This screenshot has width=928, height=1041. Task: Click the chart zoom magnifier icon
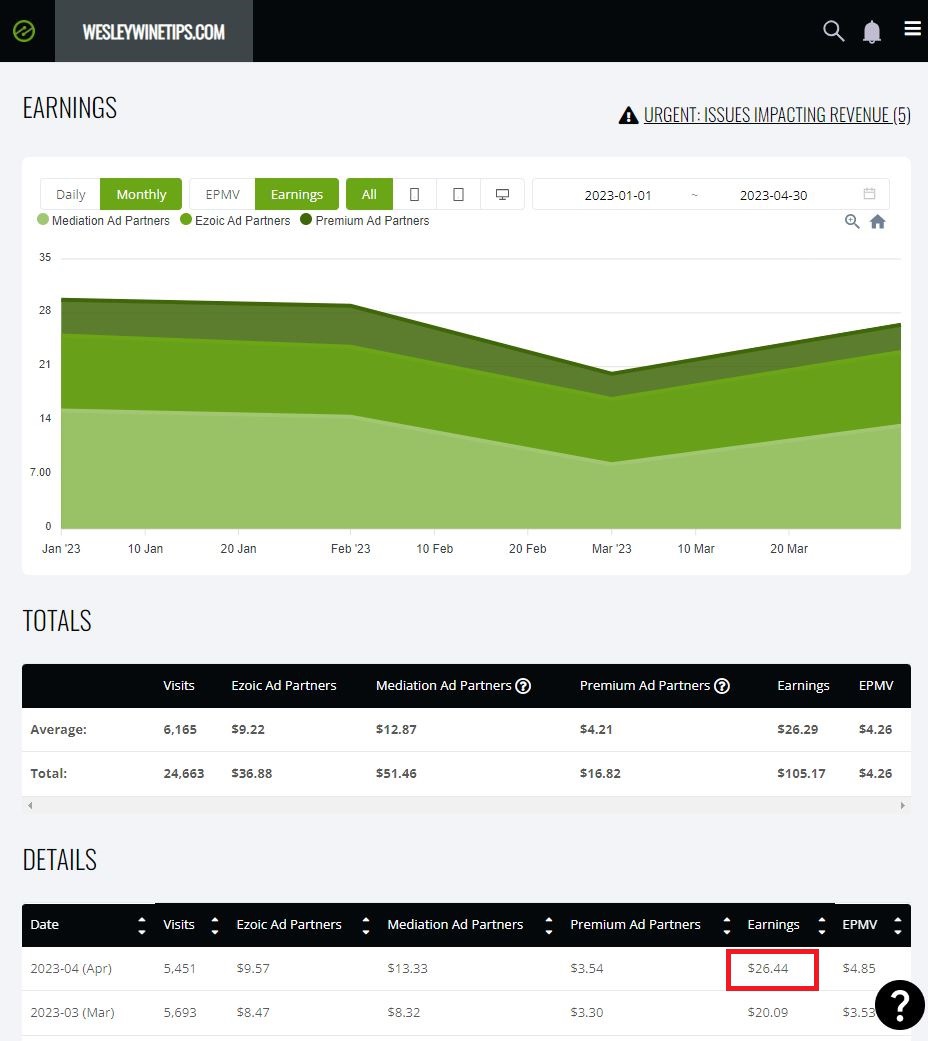click(x=852, y=222)
